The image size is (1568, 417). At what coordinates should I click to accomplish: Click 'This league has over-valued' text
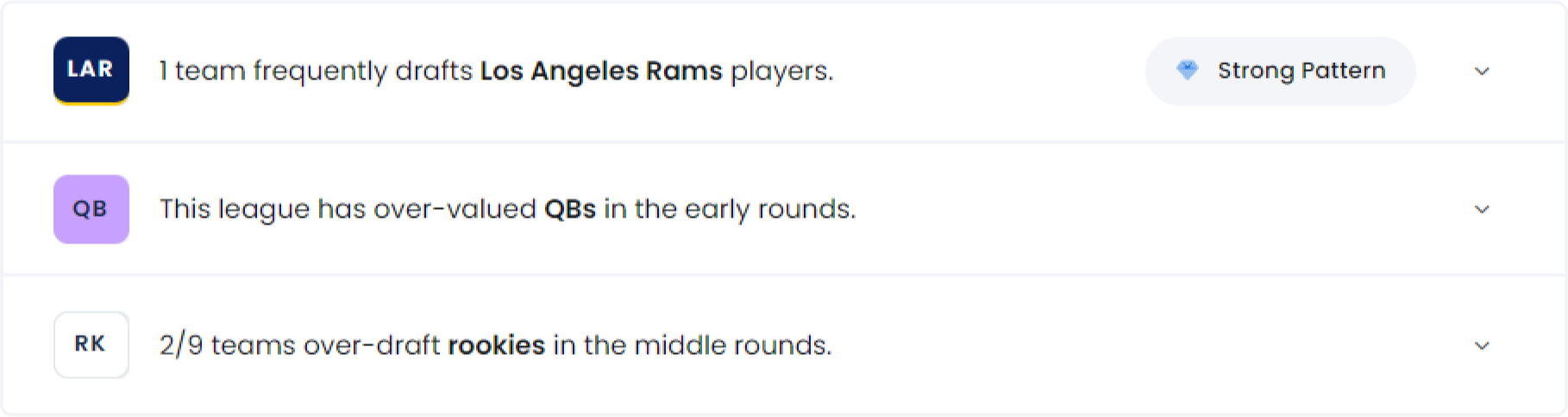348,209
